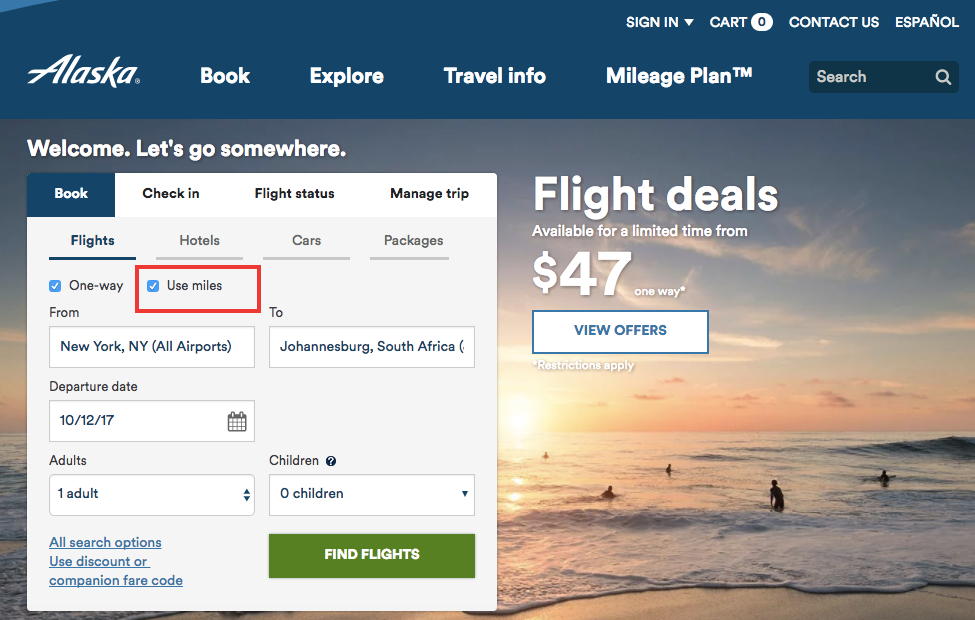Image resolution: width=975 pixels, height=620 pixels.
Task: Switch to the Check in tab
Action: click(171, 194)
